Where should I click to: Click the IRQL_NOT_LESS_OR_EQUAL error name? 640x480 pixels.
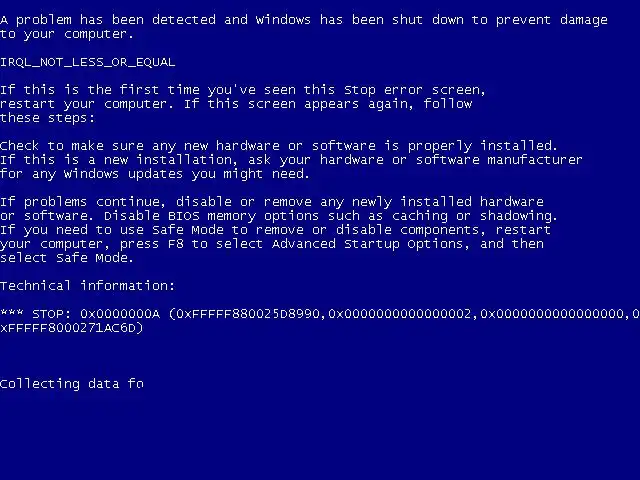[87, 62]
